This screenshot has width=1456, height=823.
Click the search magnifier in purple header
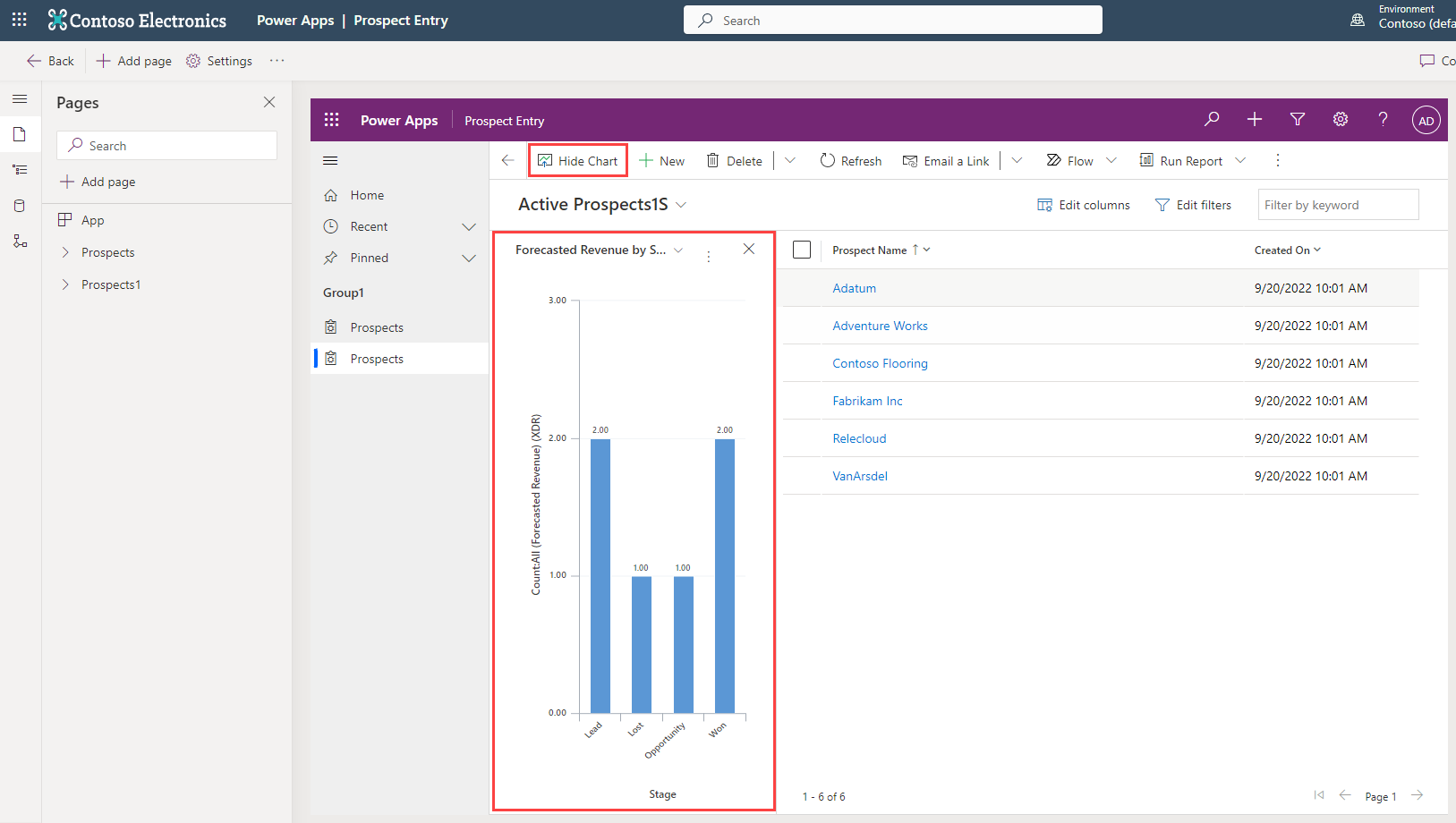(x=1212, y=119)
